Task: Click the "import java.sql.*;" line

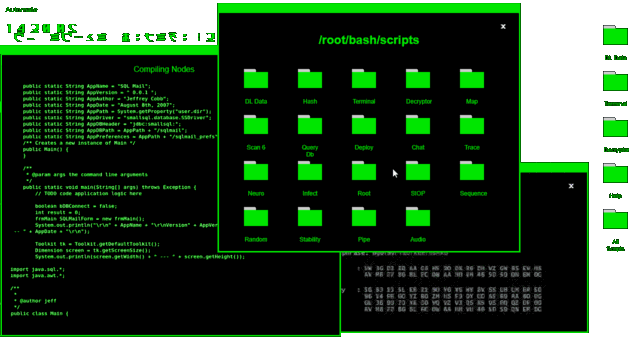Action: coord(38,269)
